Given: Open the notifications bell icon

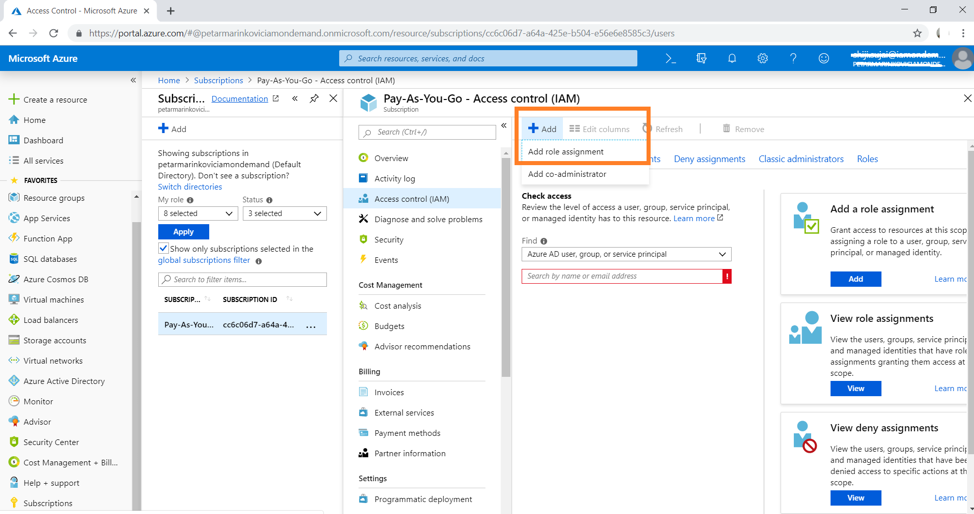Looking at the screenshot, I should coord(732,59).
